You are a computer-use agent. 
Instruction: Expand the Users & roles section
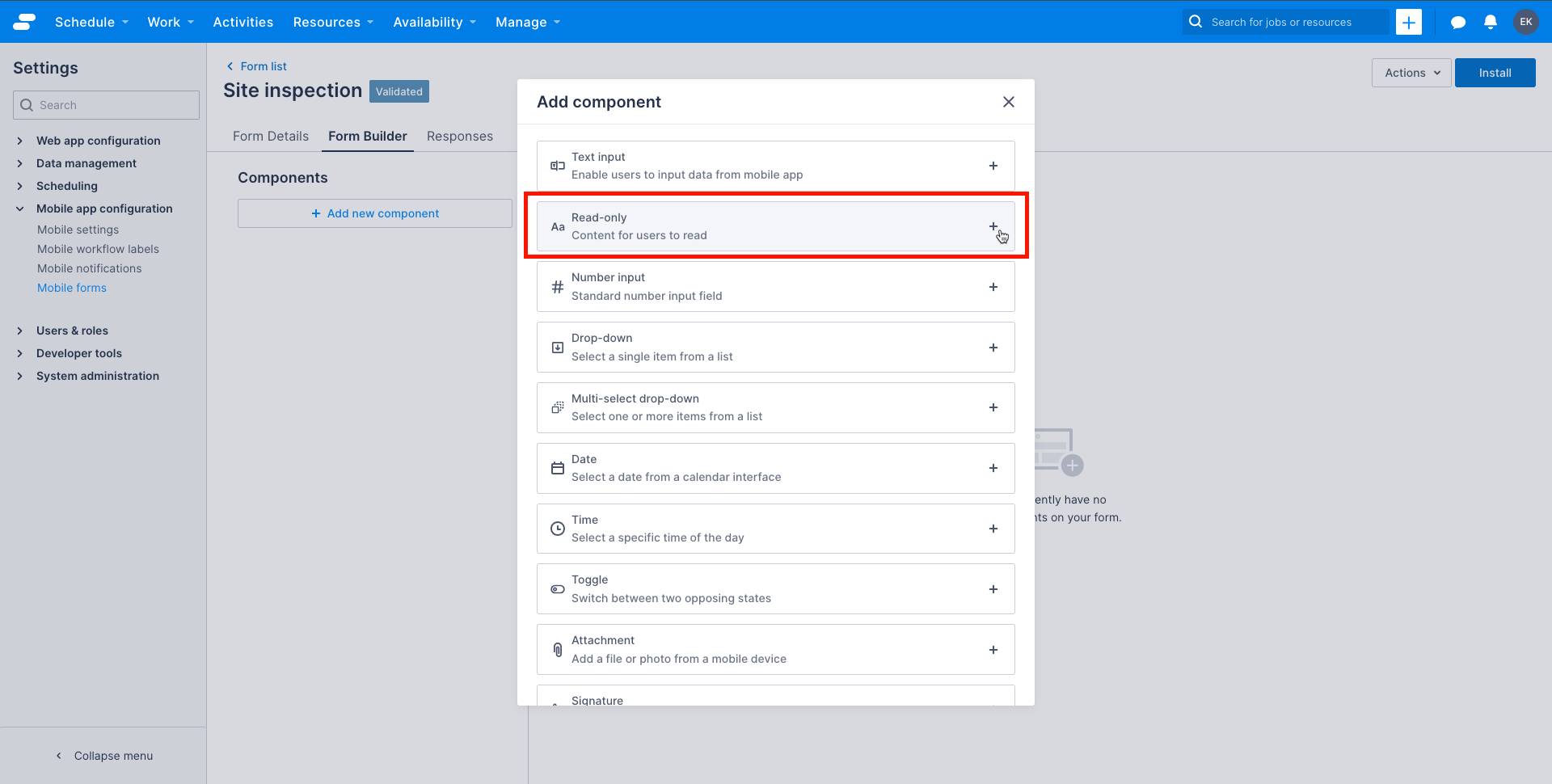(72, 331)
